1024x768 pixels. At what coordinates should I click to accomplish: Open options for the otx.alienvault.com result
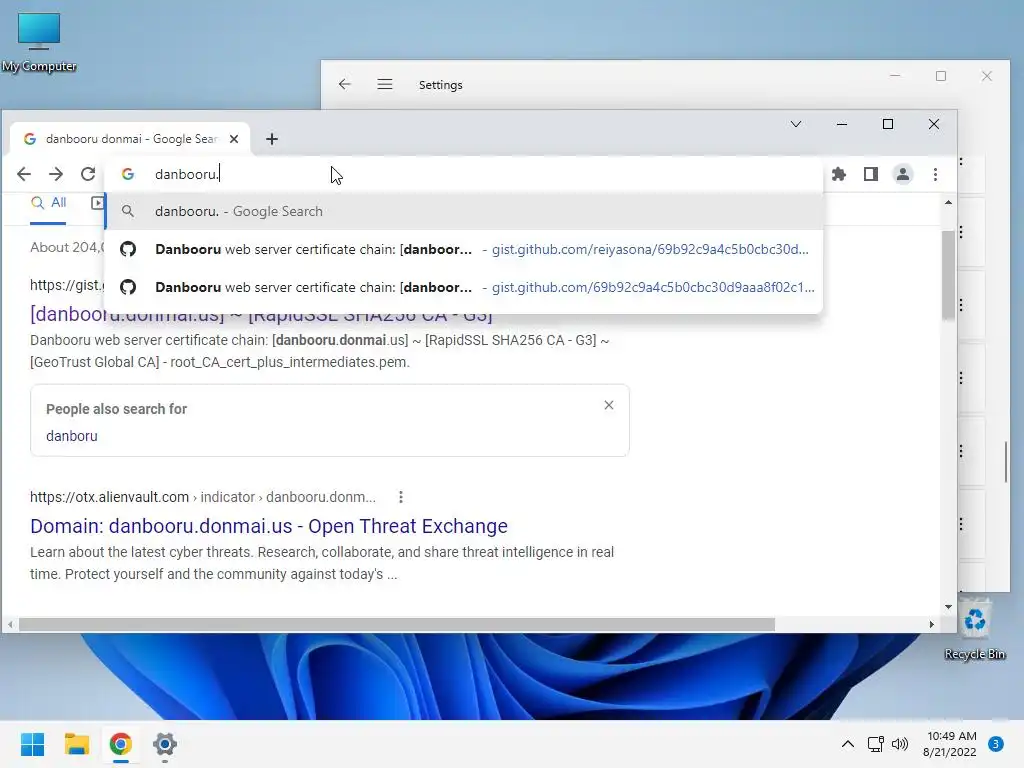click(x=401, y=498)
